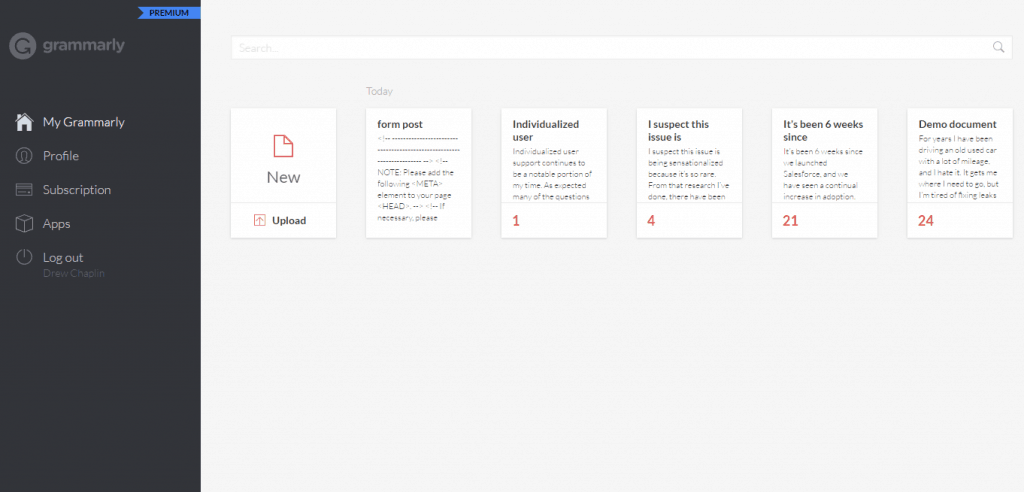Viewport: 1024px width, 492px height.
Task: Click the New document page icon
Action: tap(283, 146)
